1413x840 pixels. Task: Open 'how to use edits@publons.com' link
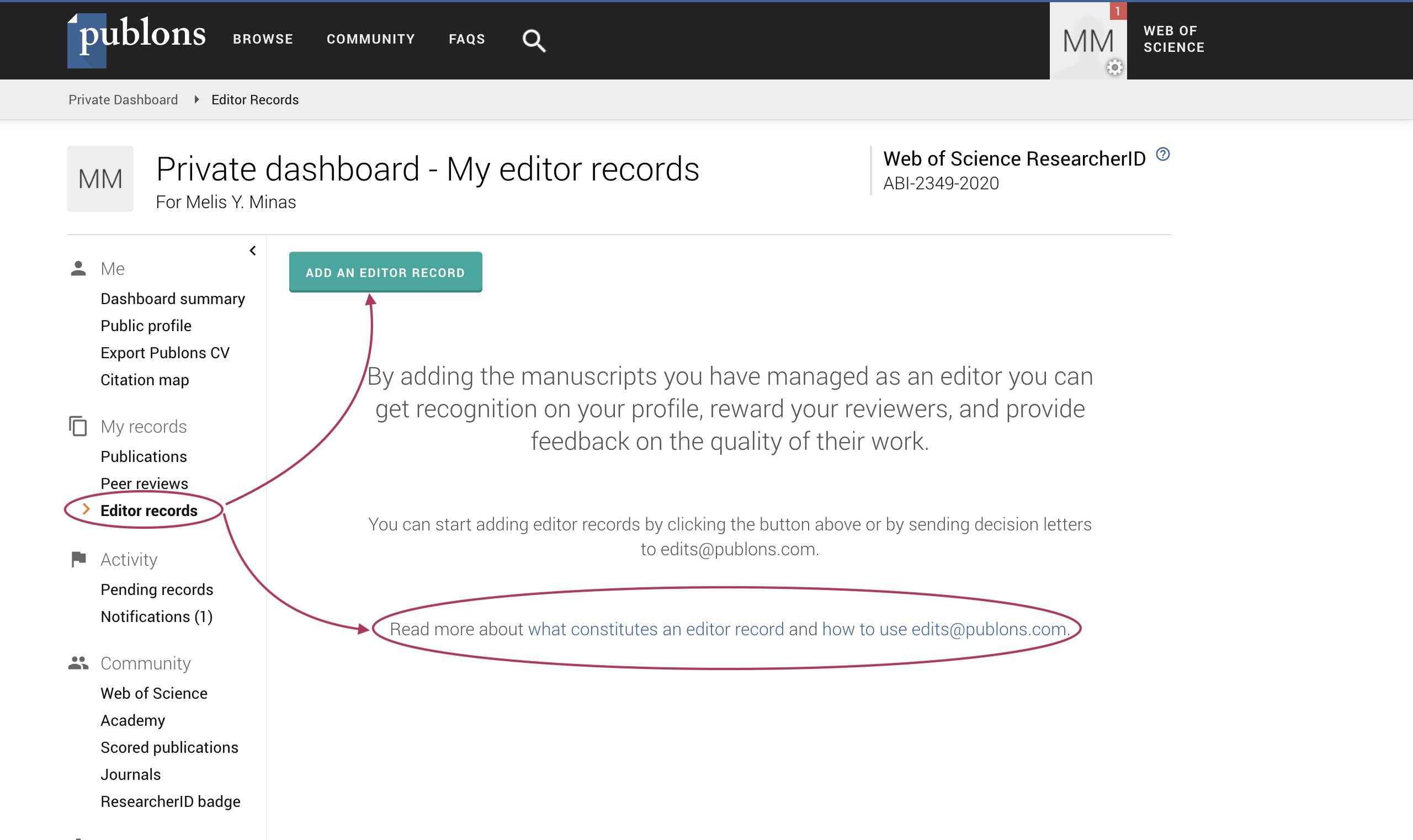click(x=944, y=629)
